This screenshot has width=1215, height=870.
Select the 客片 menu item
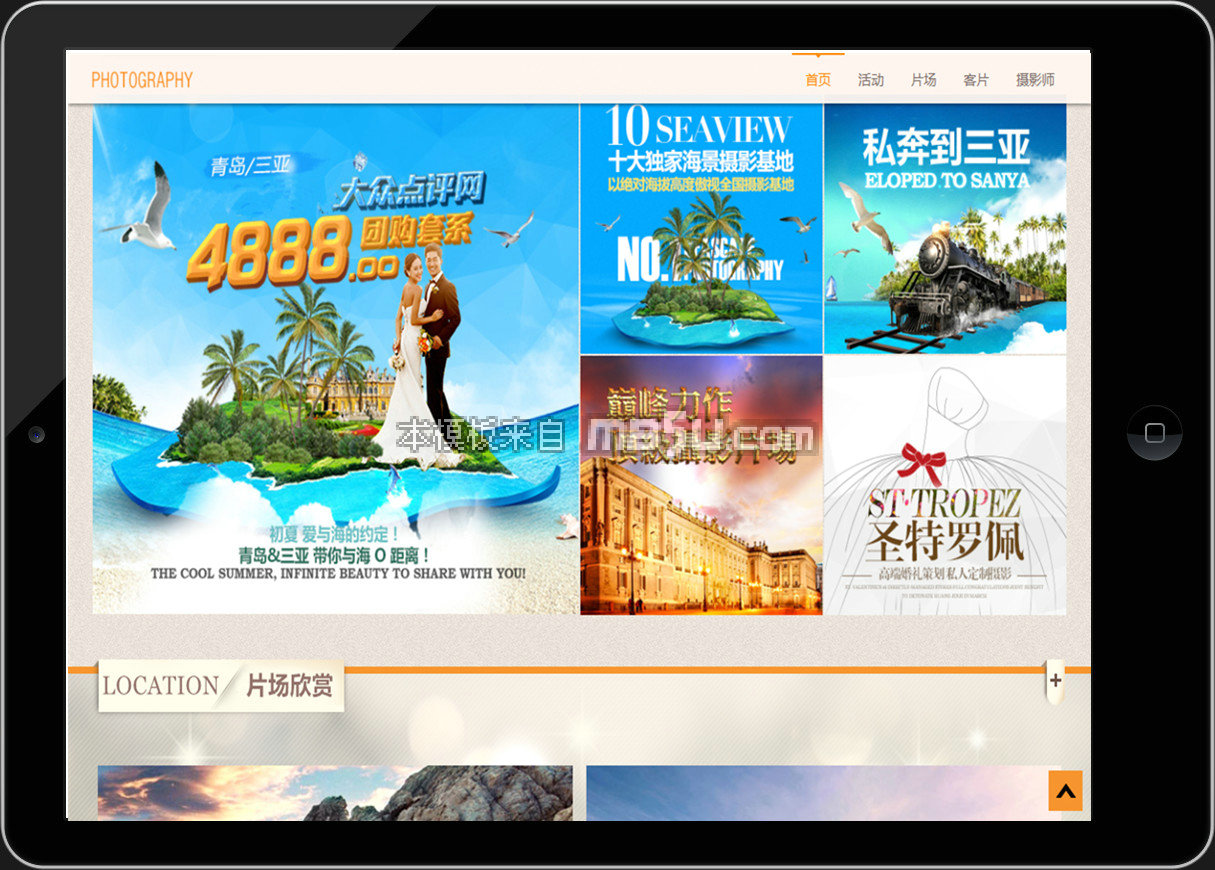975,80
